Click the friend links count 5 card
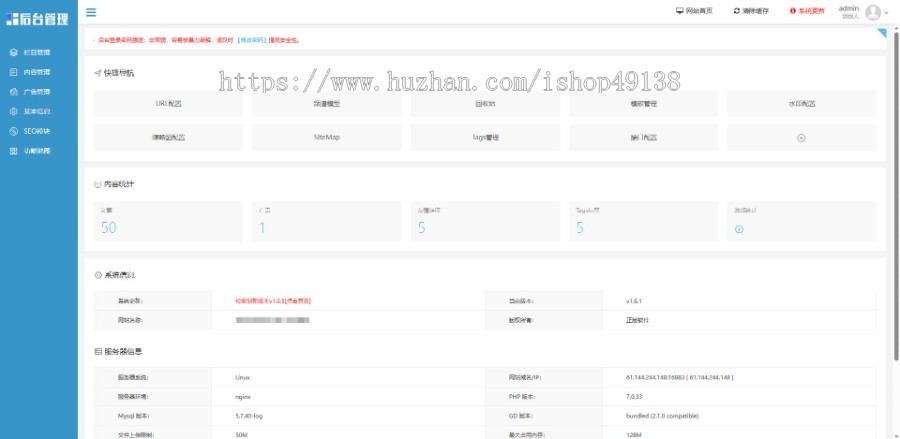 tap(485, 221)
